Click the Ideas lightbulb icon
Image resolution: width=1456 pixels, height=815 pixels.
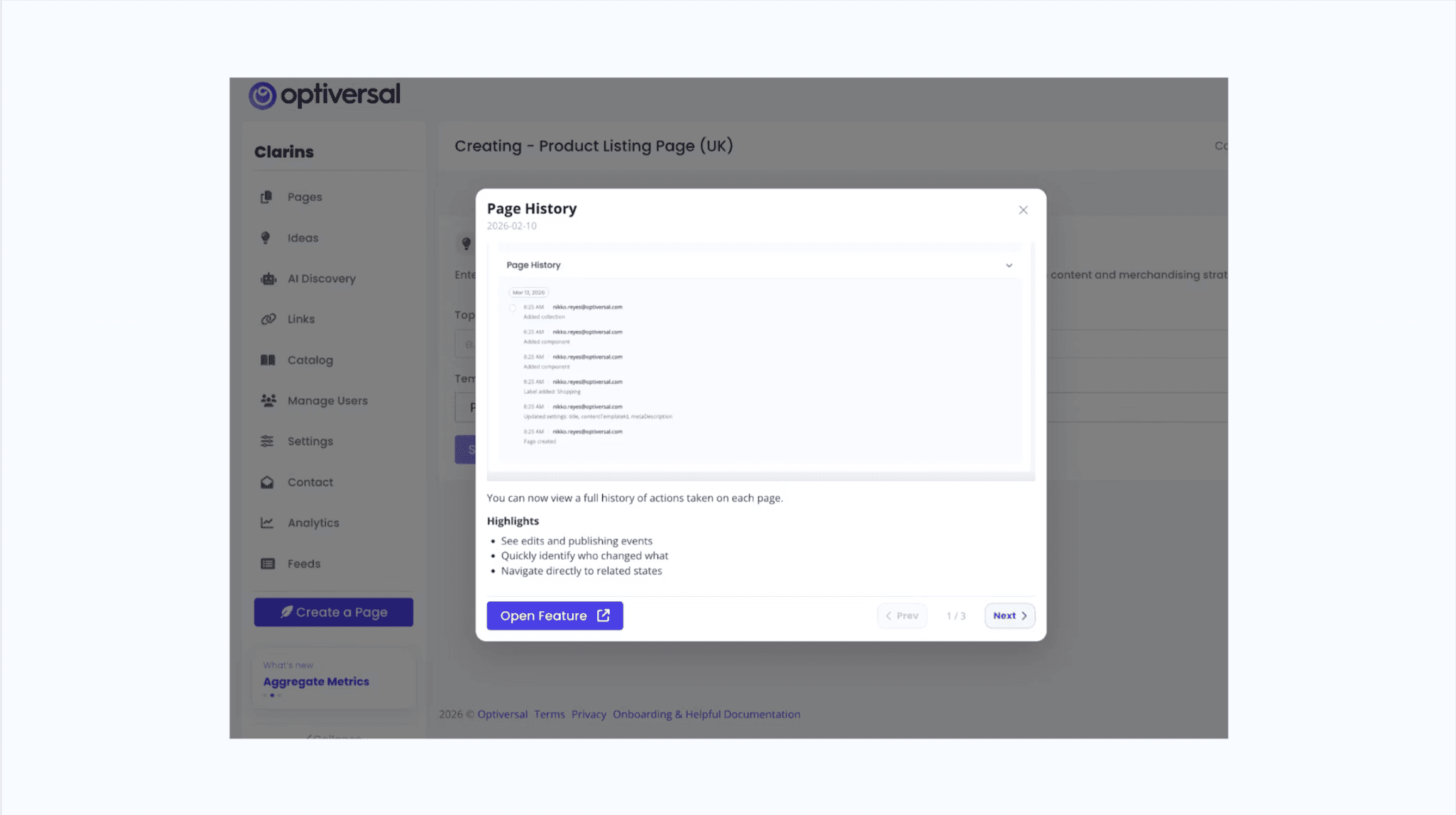point(265,238)
